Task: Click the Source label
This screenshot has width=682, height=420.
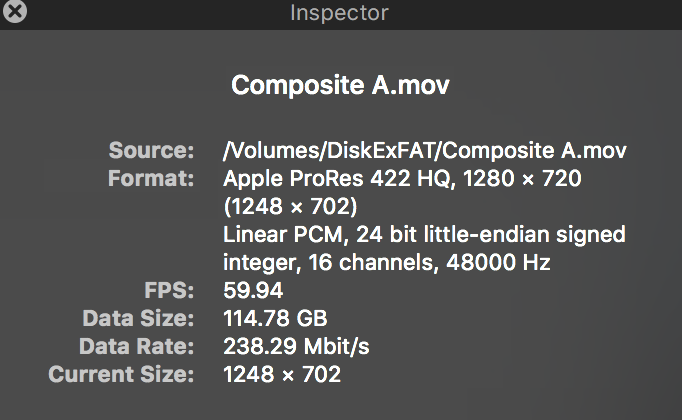Action: click(150, 151)
